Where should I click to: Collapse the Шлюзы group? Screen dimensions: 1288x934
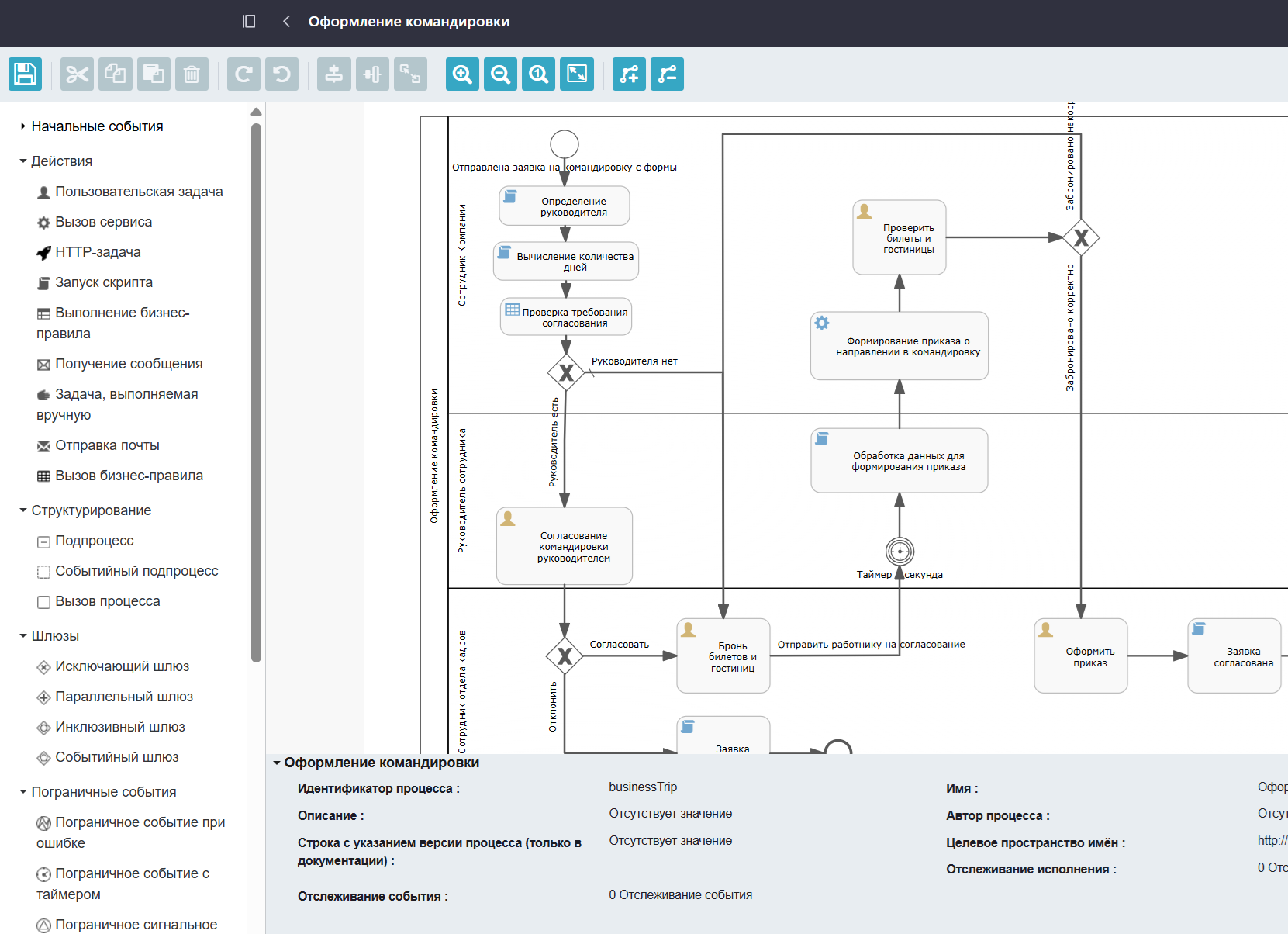50,636
